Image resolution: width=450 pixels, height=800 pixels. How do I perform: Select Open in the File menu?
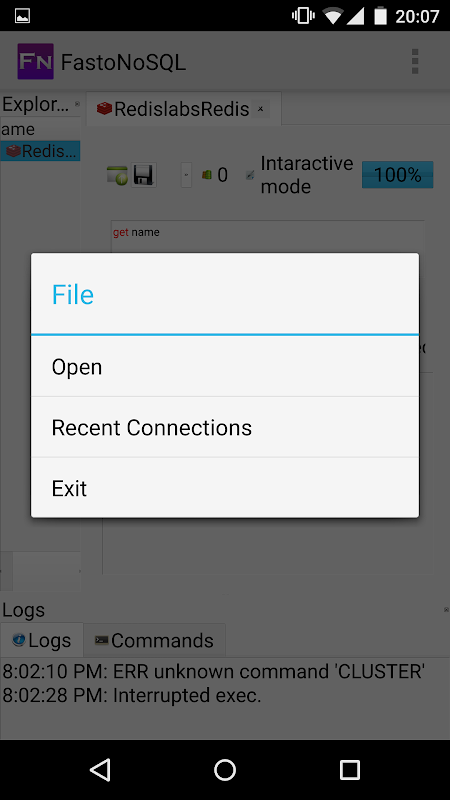(x=224, y=367)
